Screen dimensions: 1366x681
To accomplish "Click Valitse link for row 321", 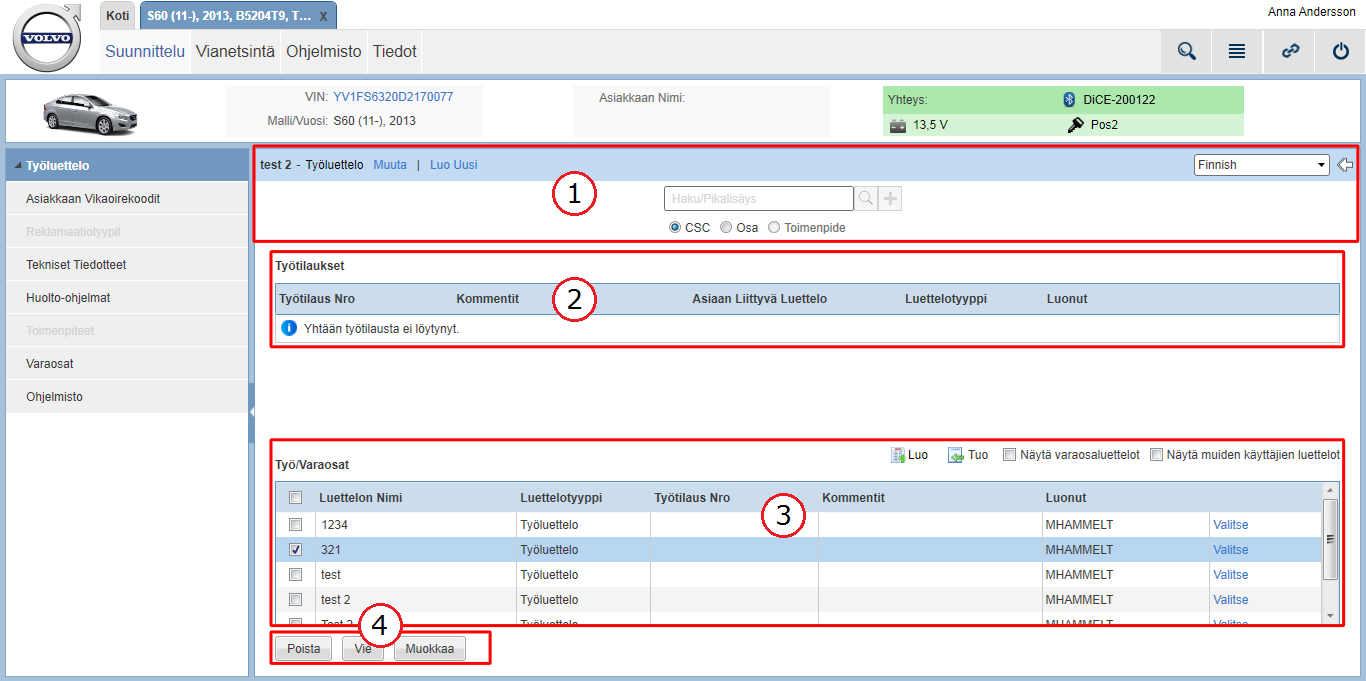I will pyautogui.click(x=1231, y=550).
